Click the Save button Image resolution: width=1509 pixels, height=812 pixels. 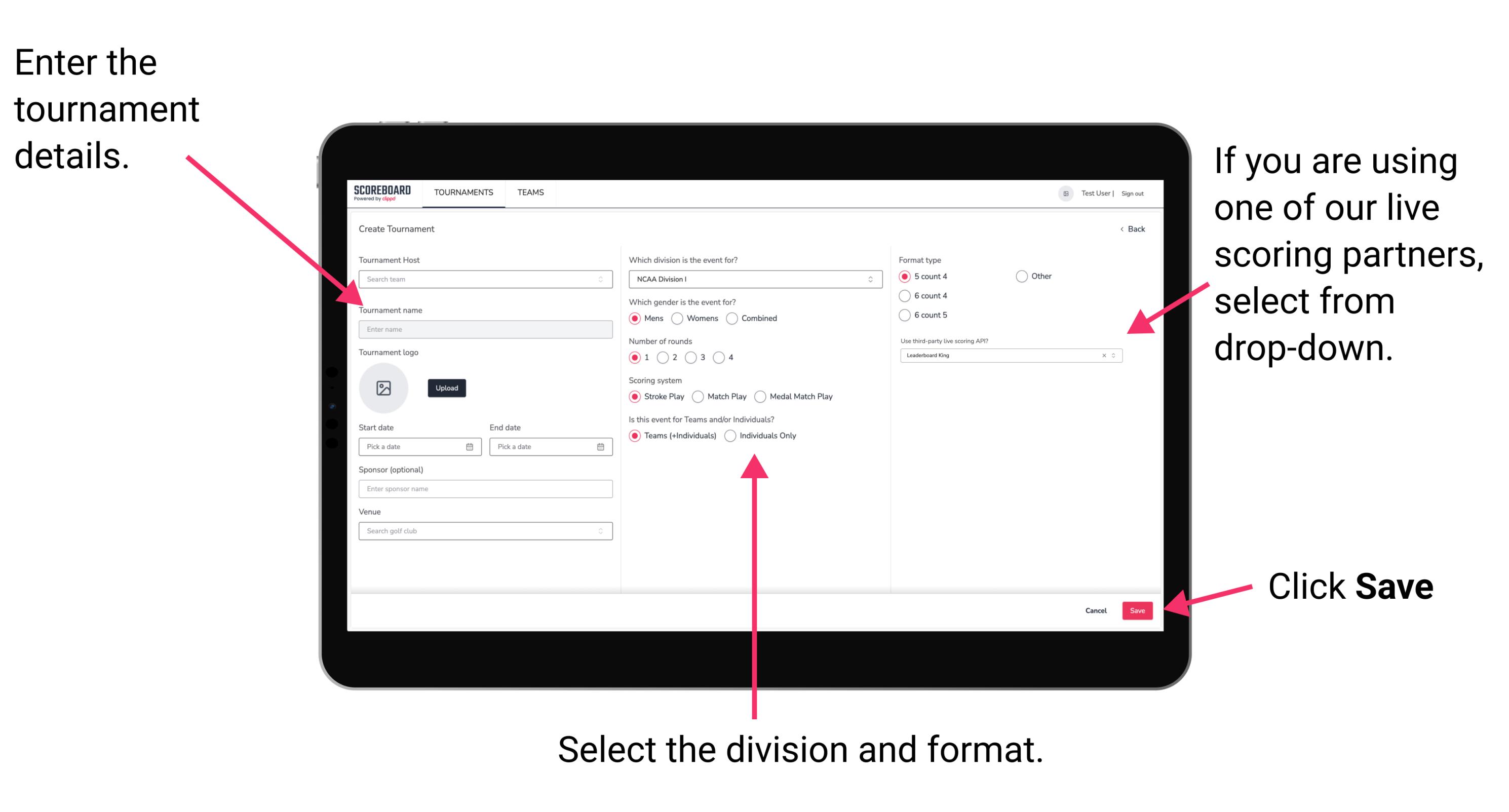[x=1139, y=611]
